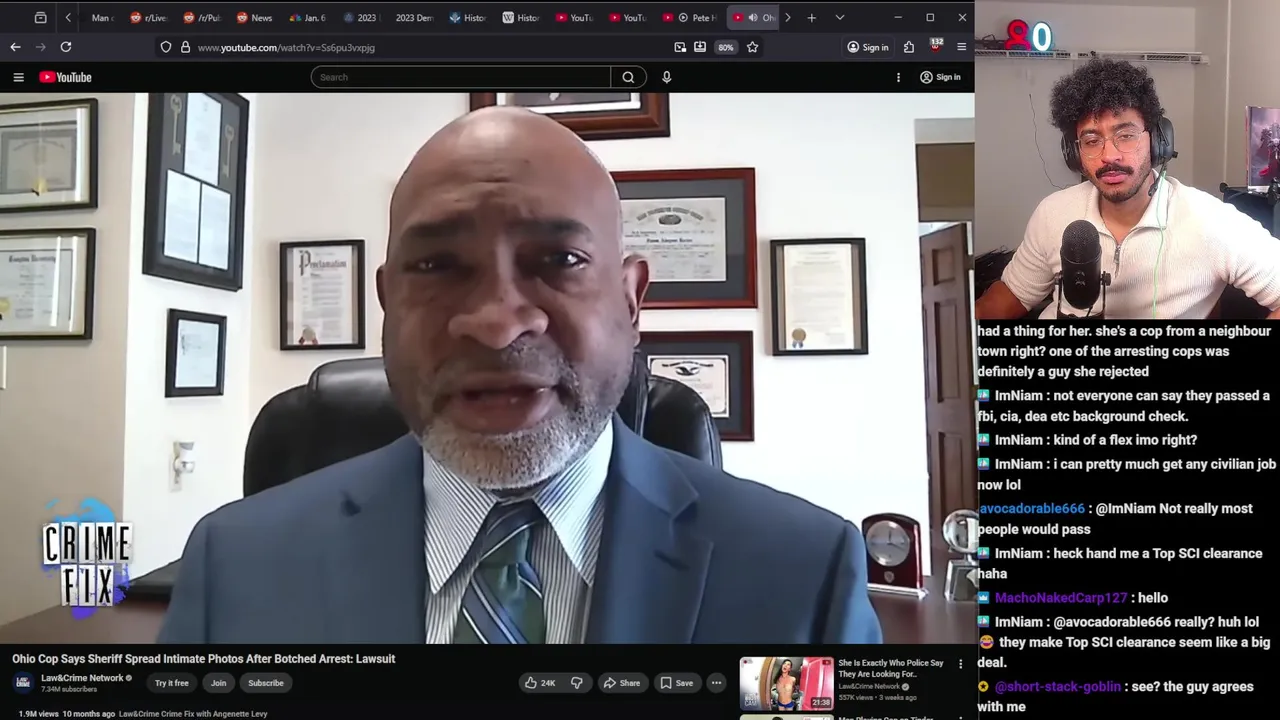Dislike the video with thumbs down
This screenshot has width=1280, height=720.
click(x=577, y=683)
